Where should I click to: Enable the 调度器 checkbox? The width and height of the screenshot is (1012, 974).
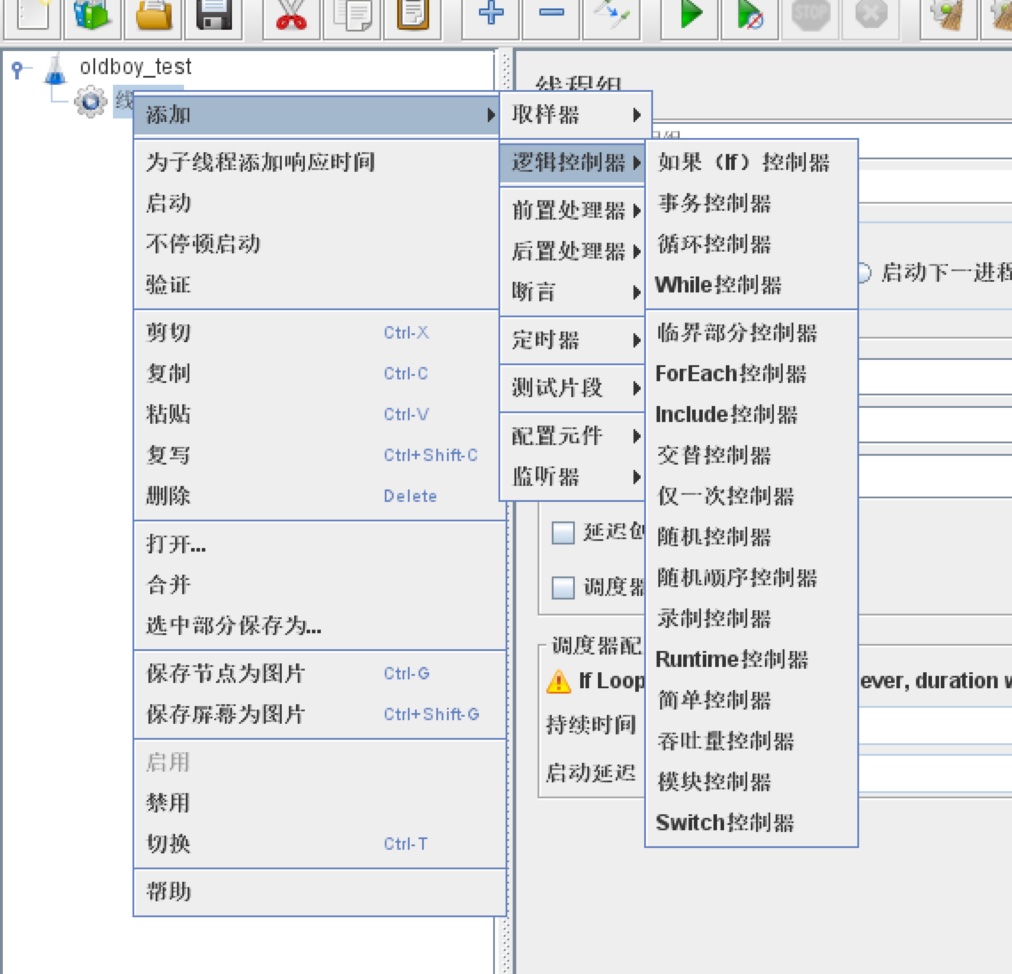click(x=563, y=587)
